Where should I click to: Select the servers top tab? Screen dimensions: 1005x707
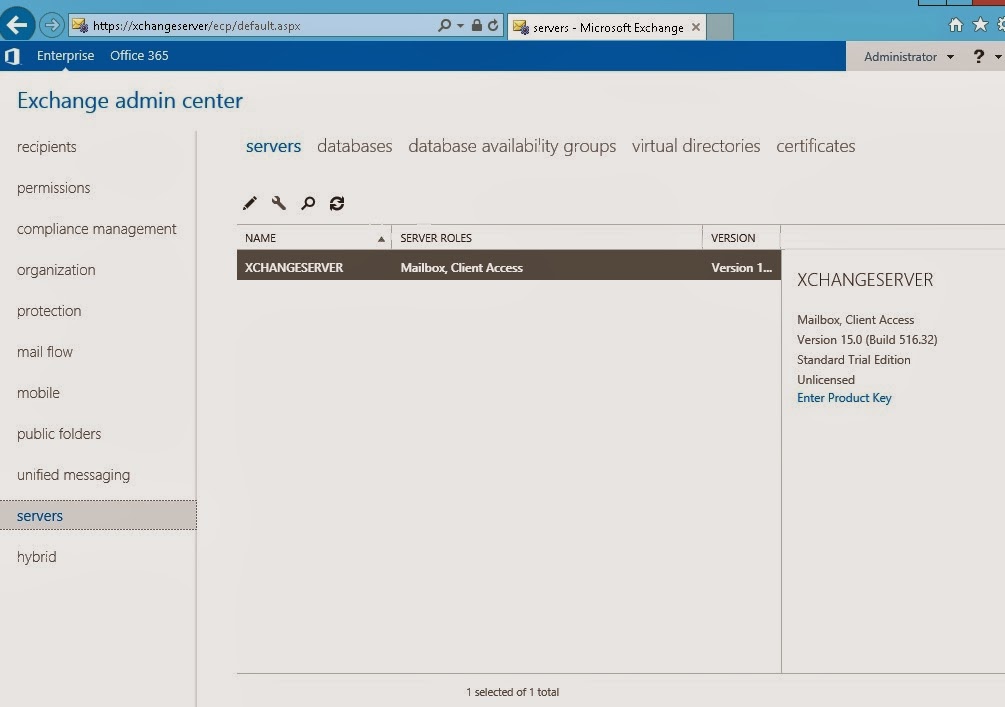click(x=274, y=146)
